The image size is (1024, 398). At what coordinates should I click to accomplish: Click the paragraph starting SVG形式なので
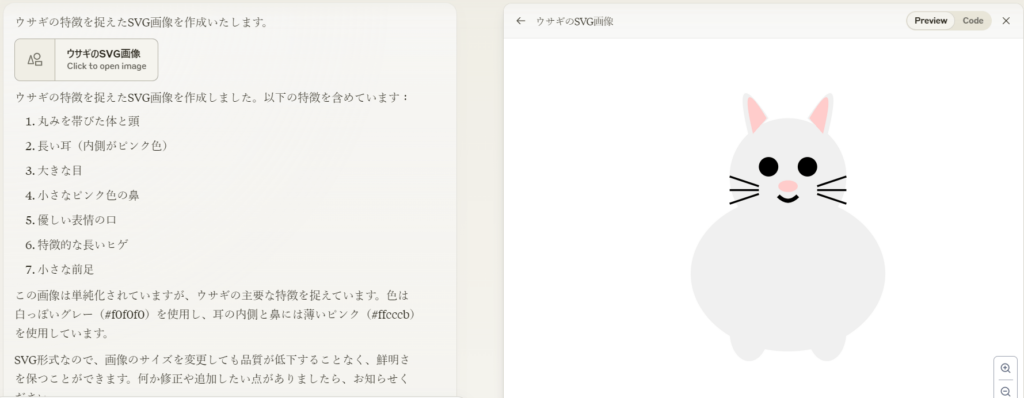coord(213,378)
